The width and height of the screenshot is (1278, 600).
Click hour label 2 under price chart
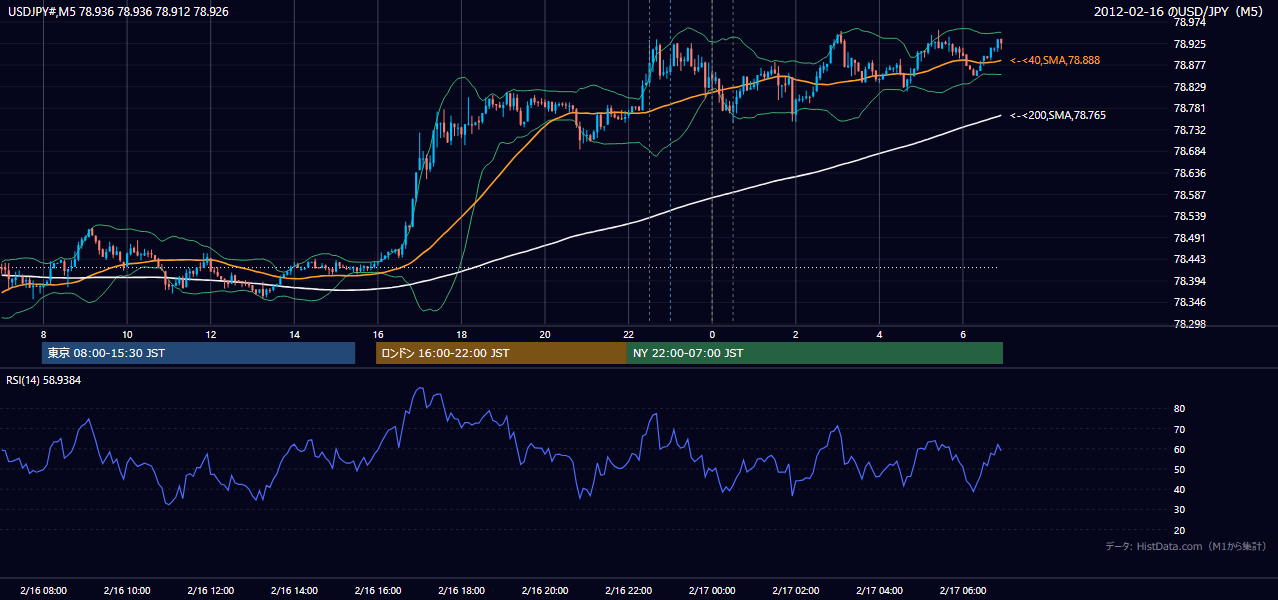tap(795, 333)
